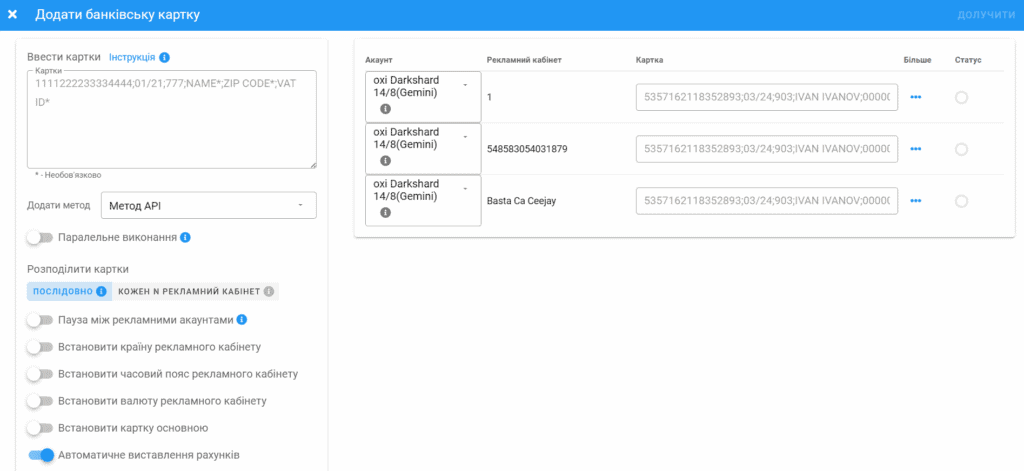Image resolution: width=1024 pixels, height=471 pixels.
Task: Open account dropdown in Basta Ca Ceejay row
Action: click(x=423, y=201)
